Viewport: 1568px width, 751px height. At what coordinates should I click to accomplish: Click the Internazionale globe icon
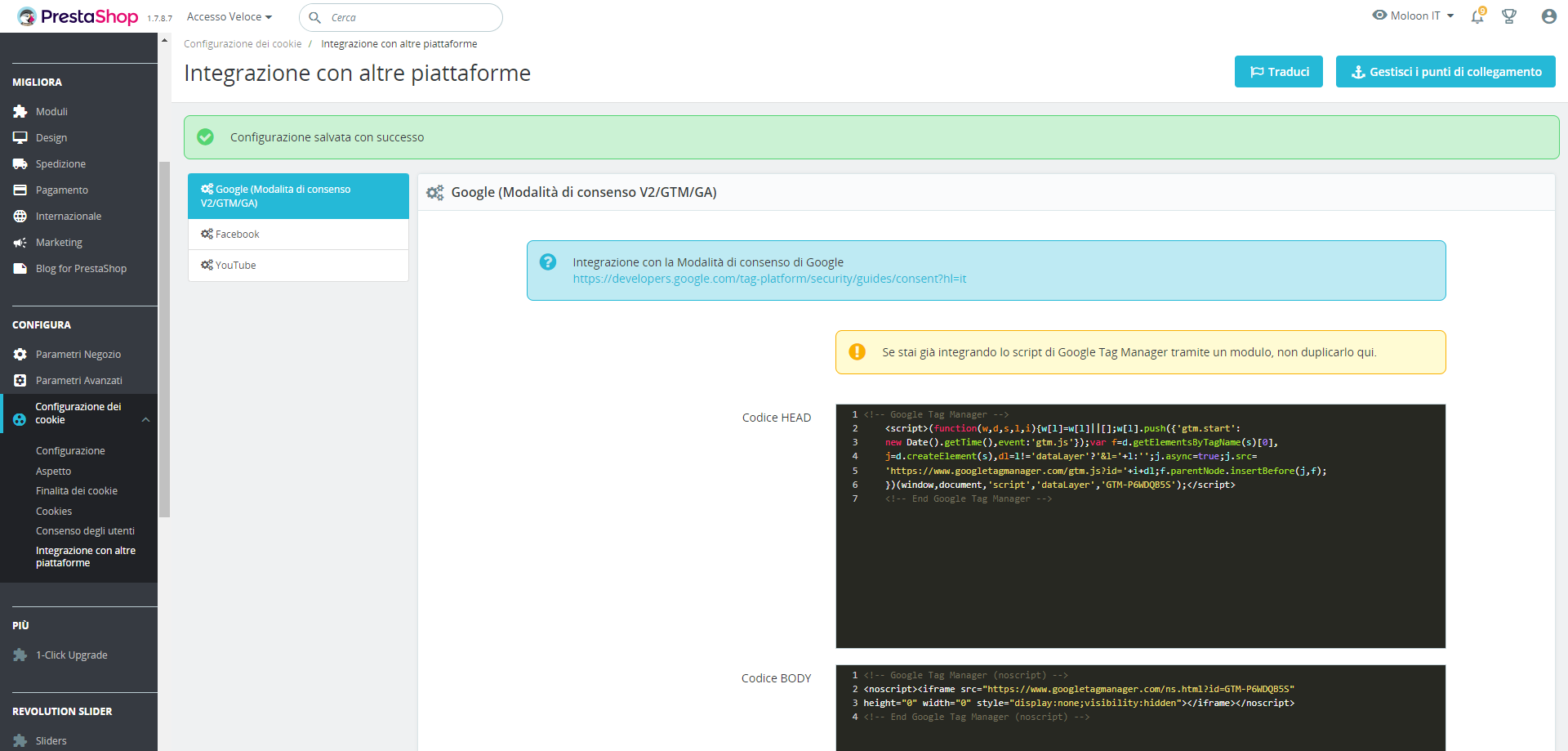(x=20, y=217)
